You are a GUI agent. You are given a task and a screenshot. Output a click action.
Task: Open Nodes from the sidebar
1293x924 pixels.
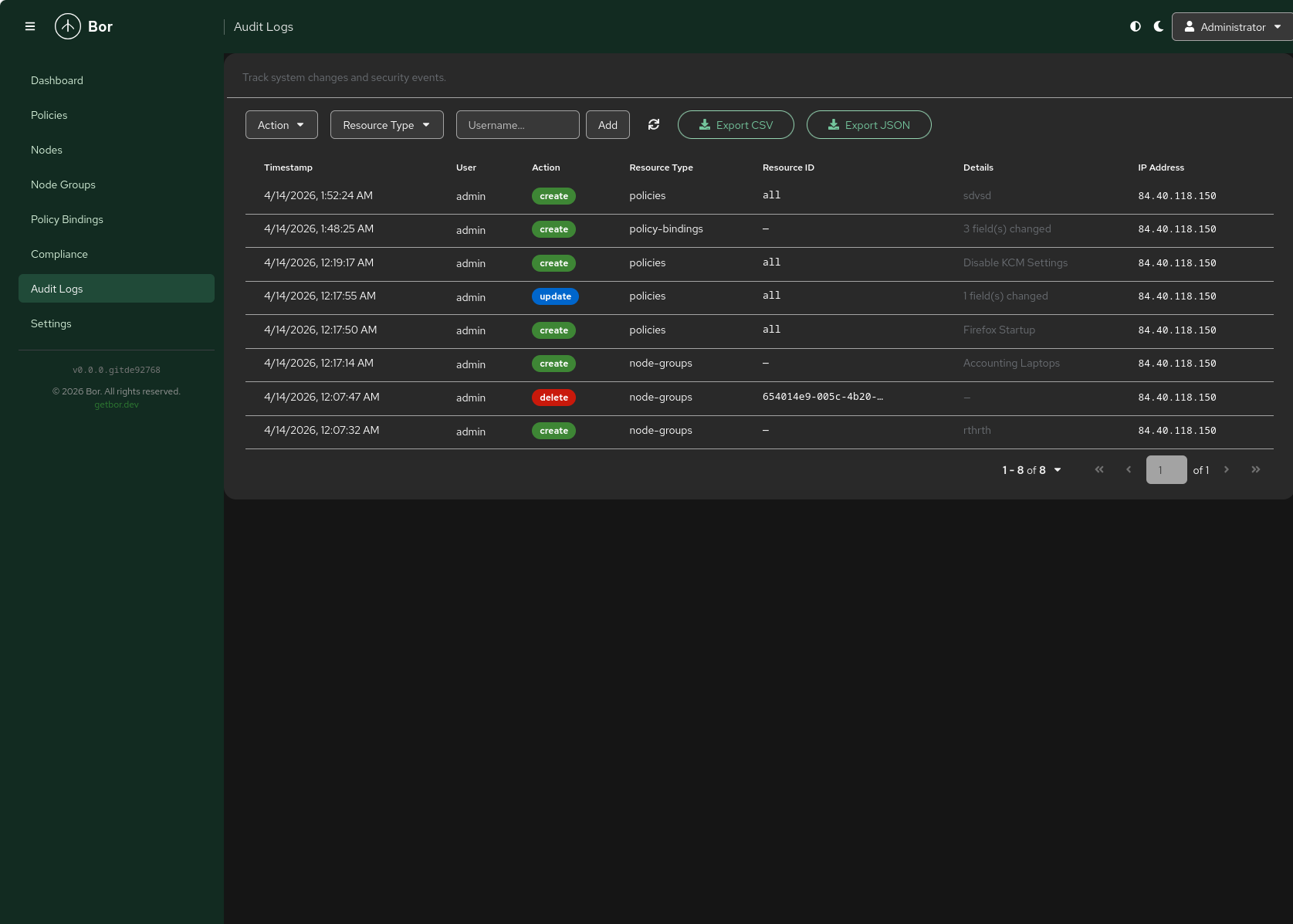(x=117, y=150)
